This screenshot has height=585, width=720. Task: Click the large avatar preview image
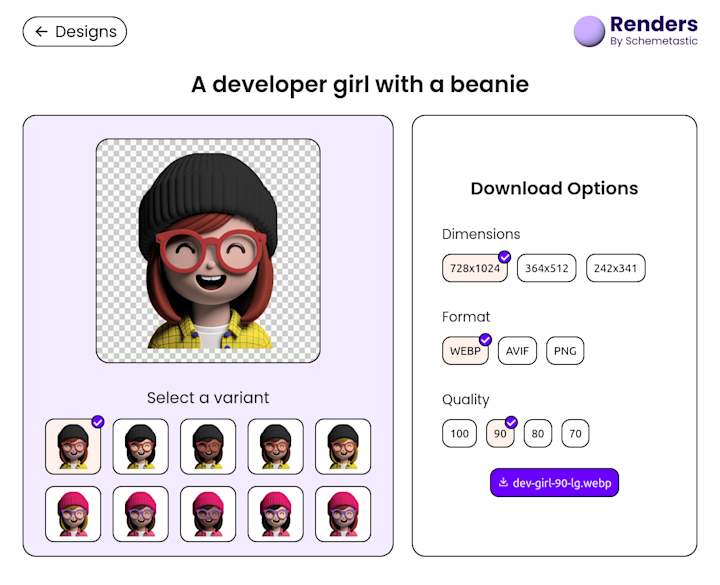[x=208, y=251]
